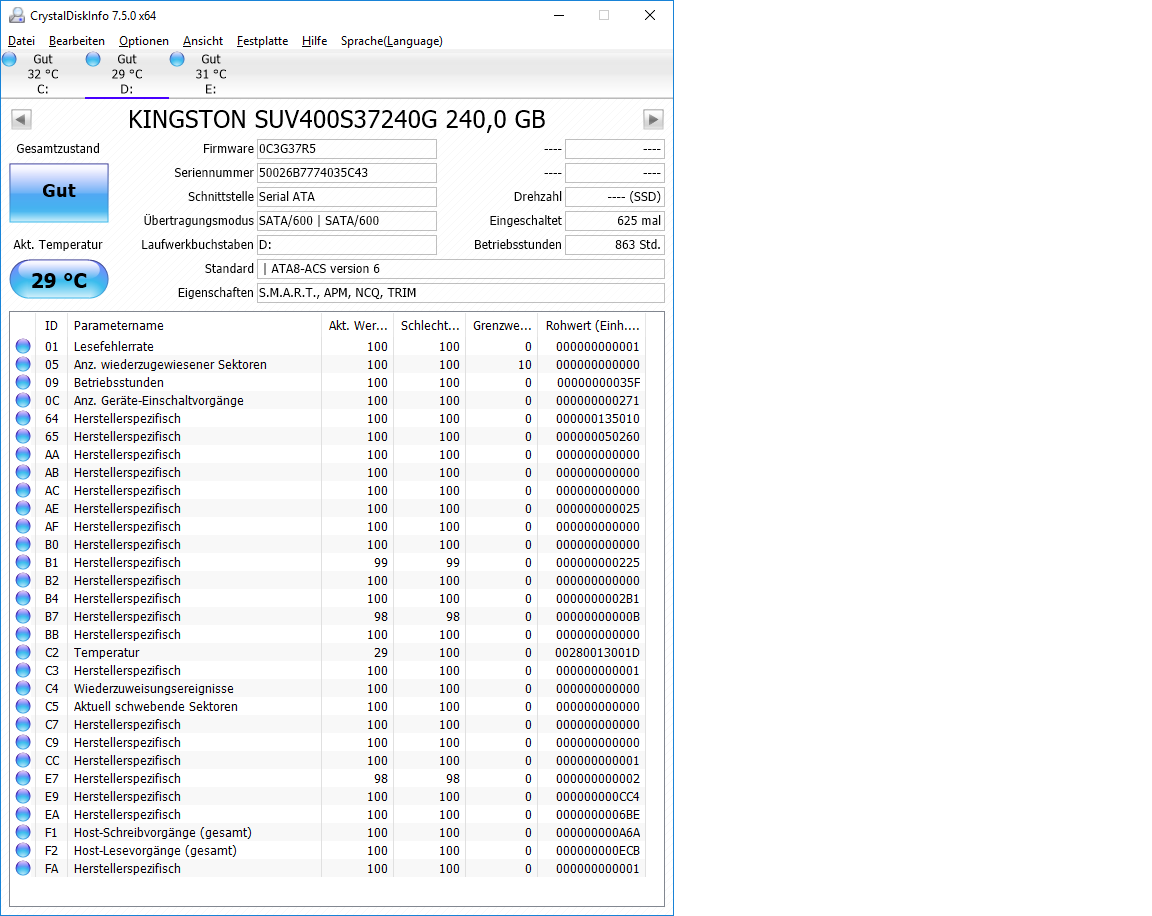Click the Rohwert column header
1152x916 pixels.
[x=592, y=325]
